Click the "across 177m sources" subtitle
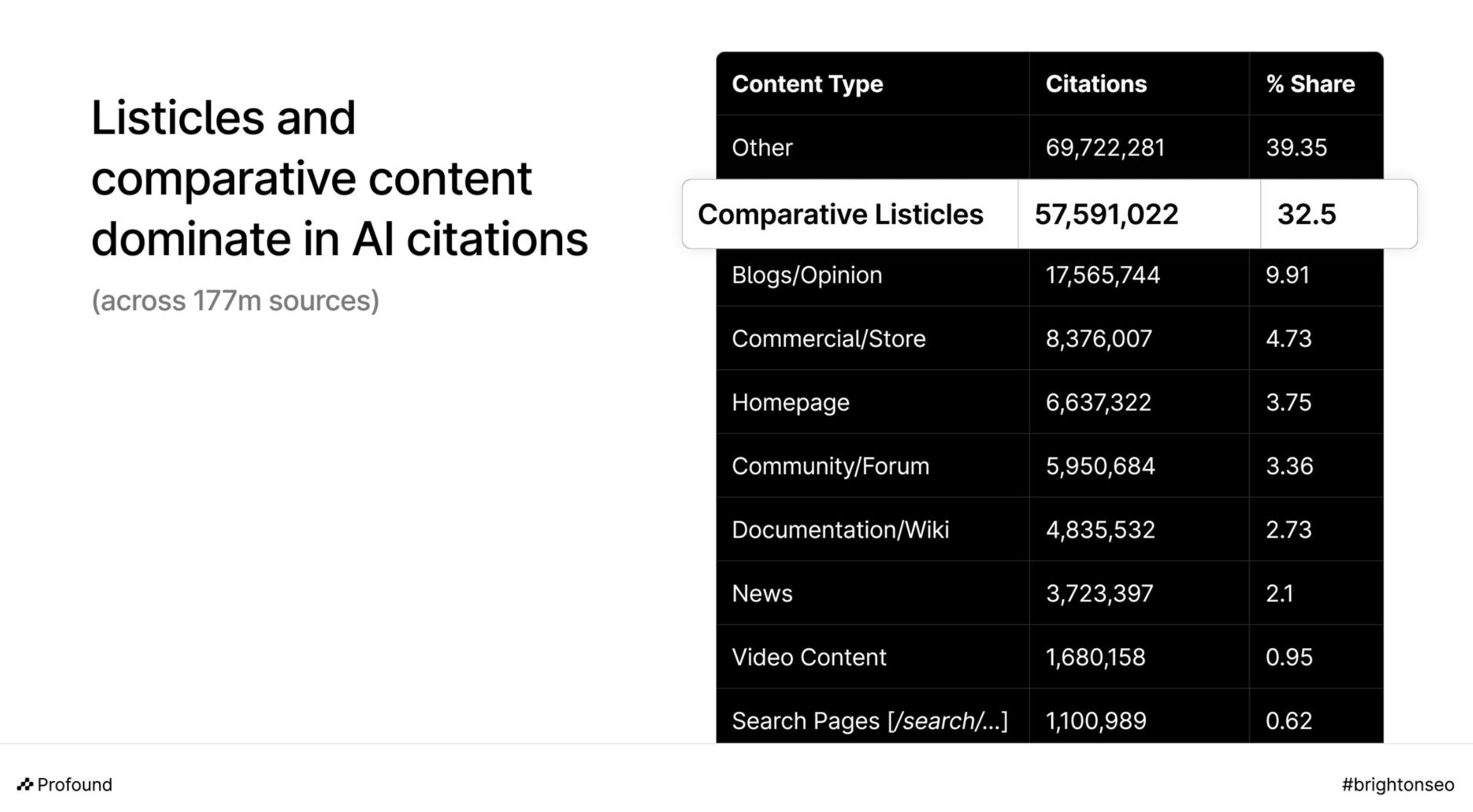The width and height of the screenshot is (1473, 812). pos(235,301)
